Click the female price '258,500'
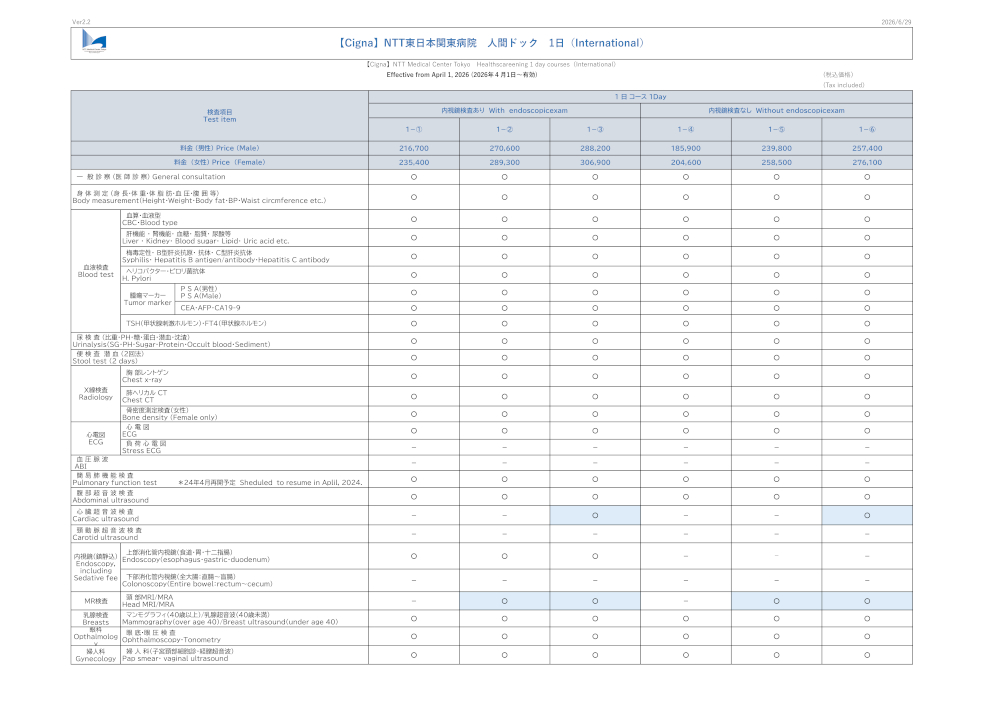The height and width of the screenshot is (707, 1000). (776, 163)
